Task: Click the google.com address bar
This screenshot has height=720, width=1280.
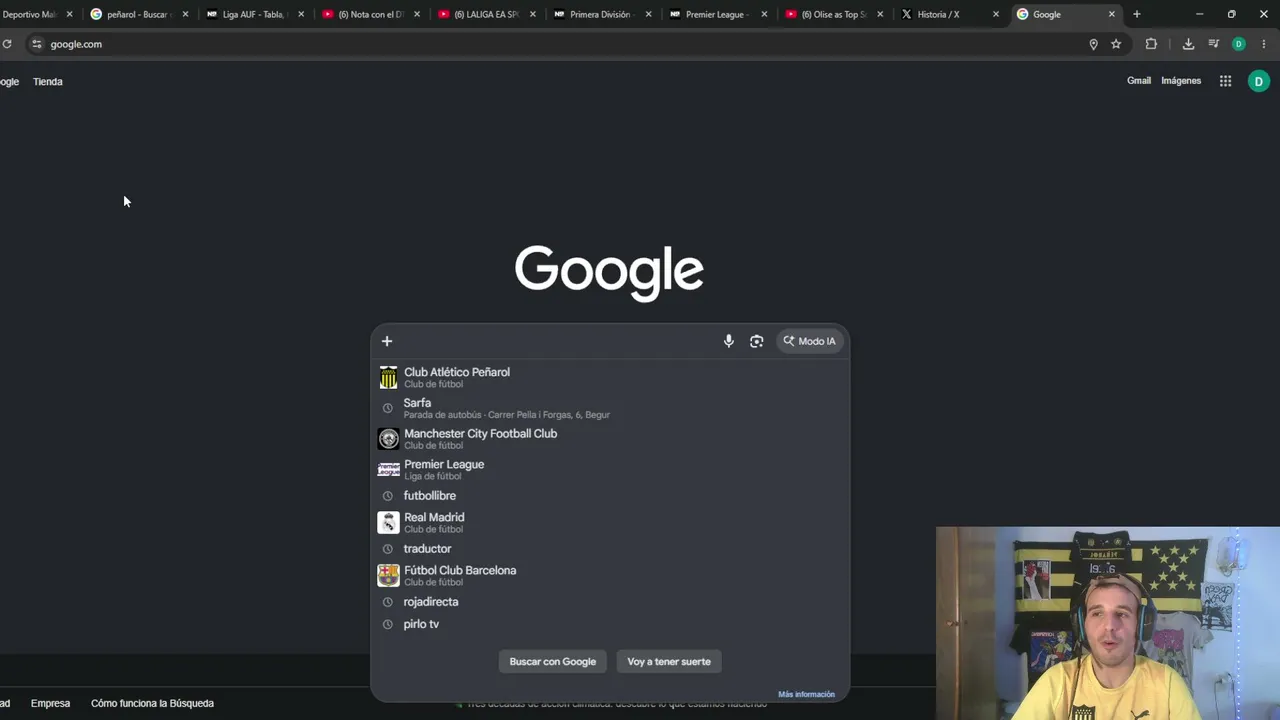Action: [x=560, y=44]
